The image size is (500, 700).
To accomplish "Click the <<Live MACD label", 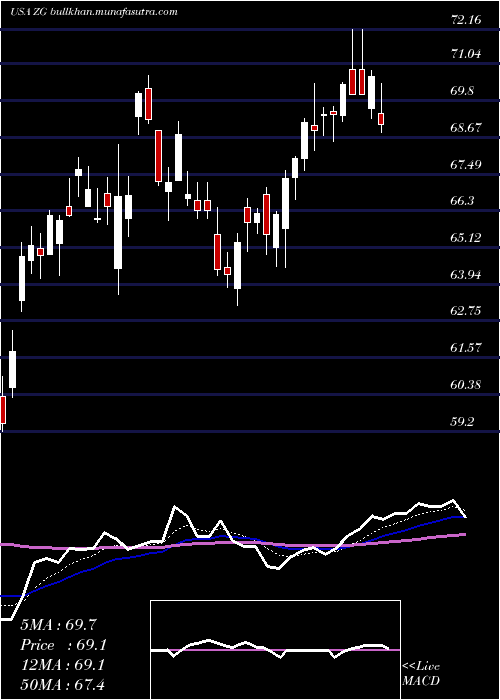I will pyautogui.click(x=421, y=674).
